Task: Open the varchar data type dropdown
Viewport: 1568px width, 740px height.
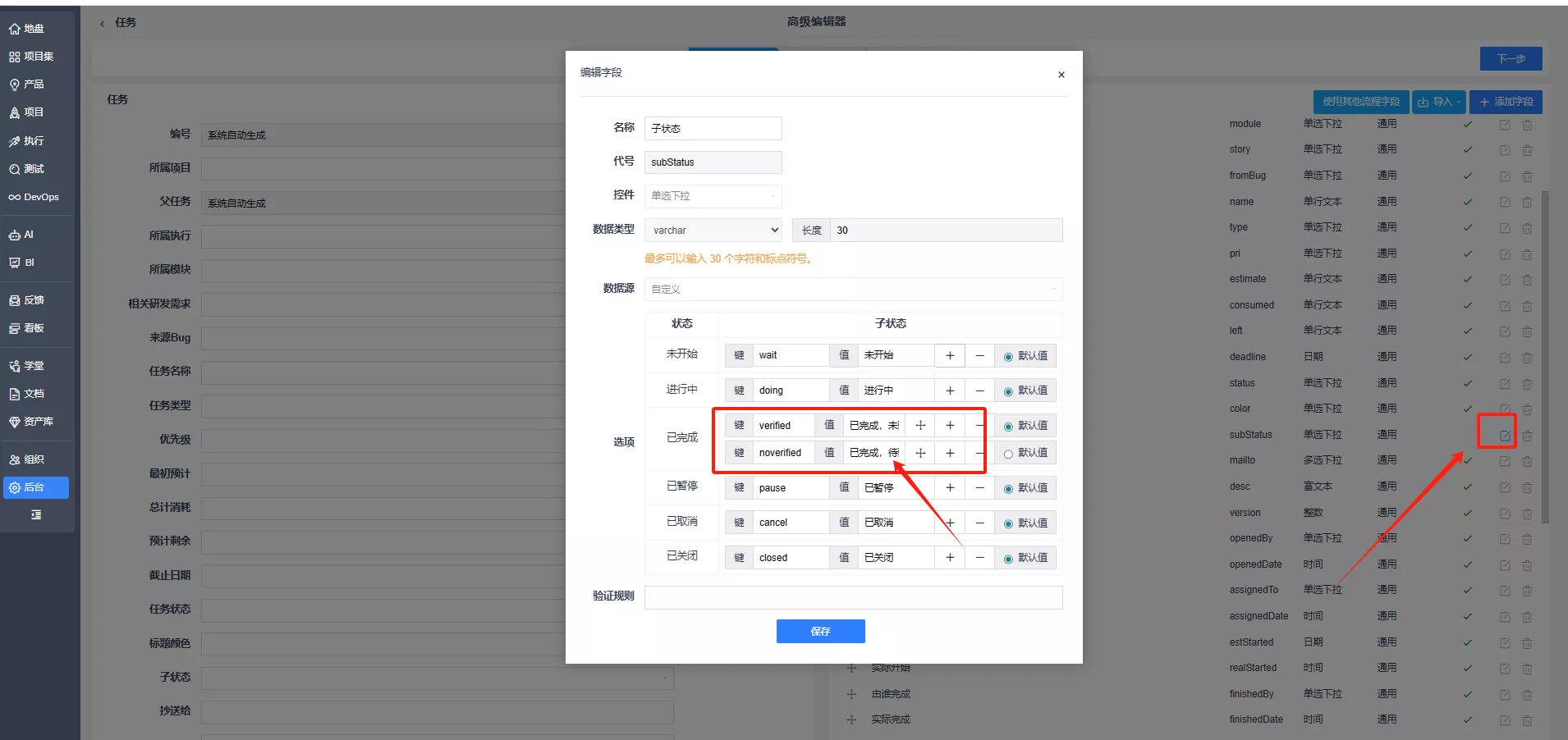Action: 713,231
